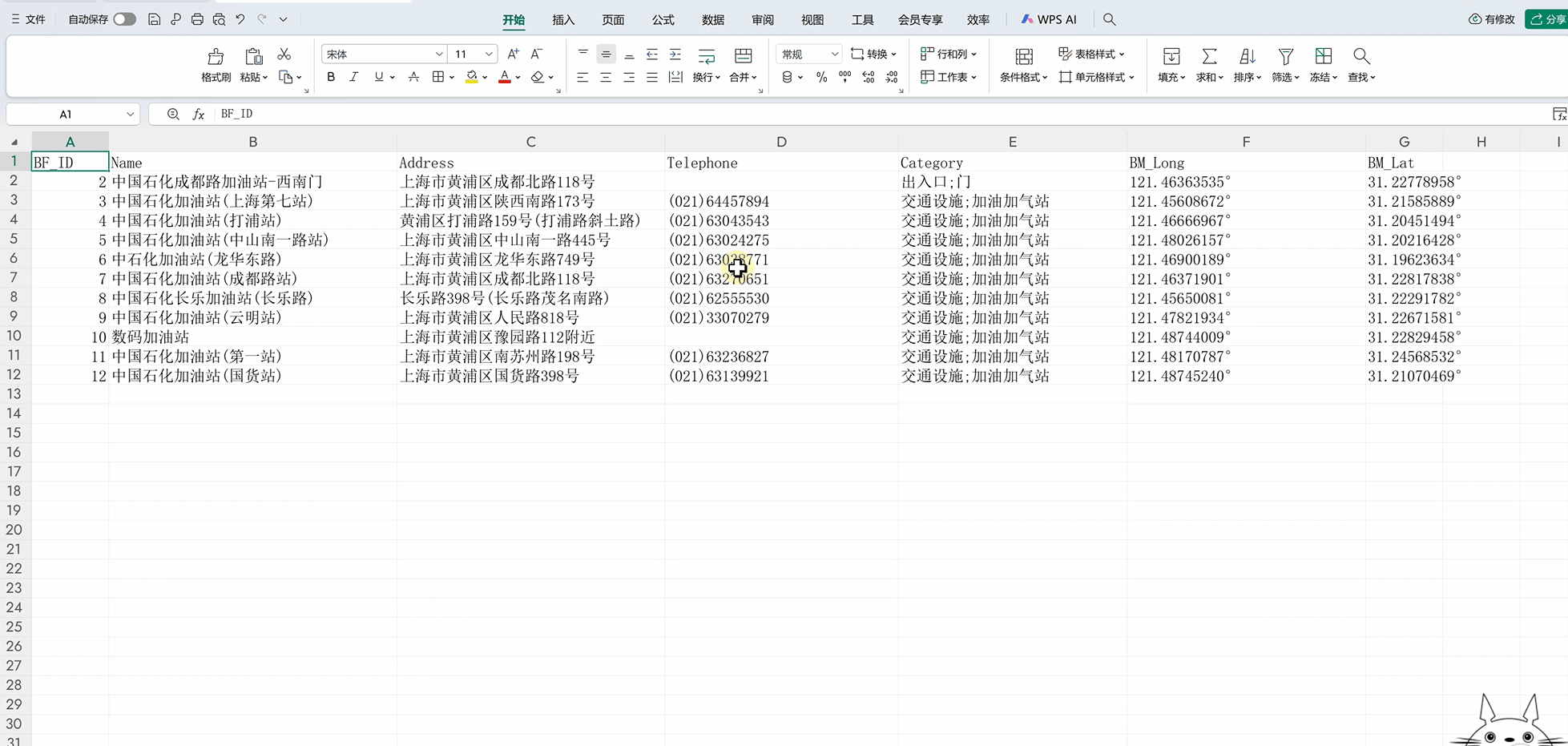Apply strikethrough formatting
This screenshot has width=1568, height=746.
[x=413, y=77]
